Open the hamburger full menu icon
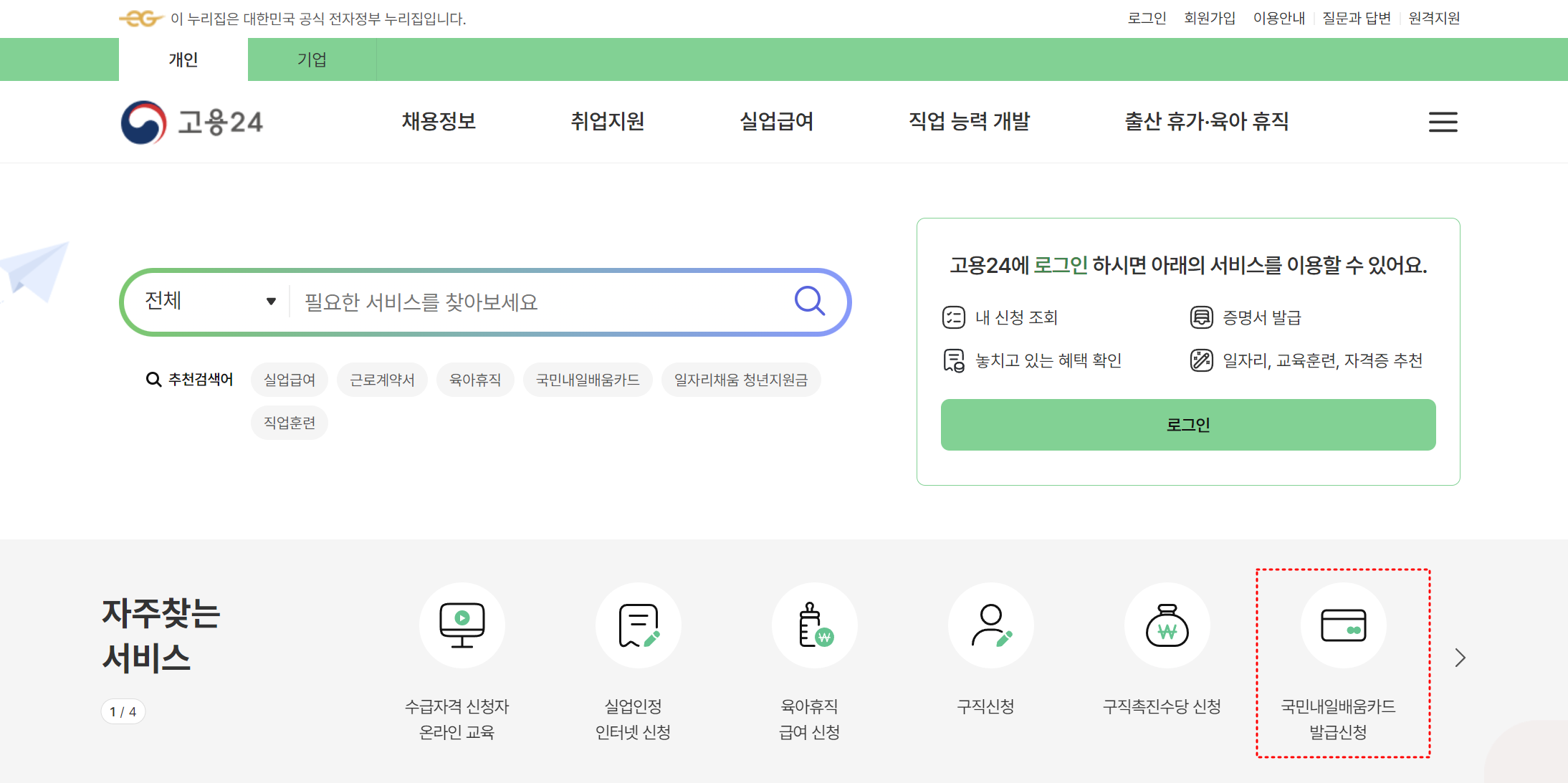The image size is (1568, 783). pos(1443,123)
